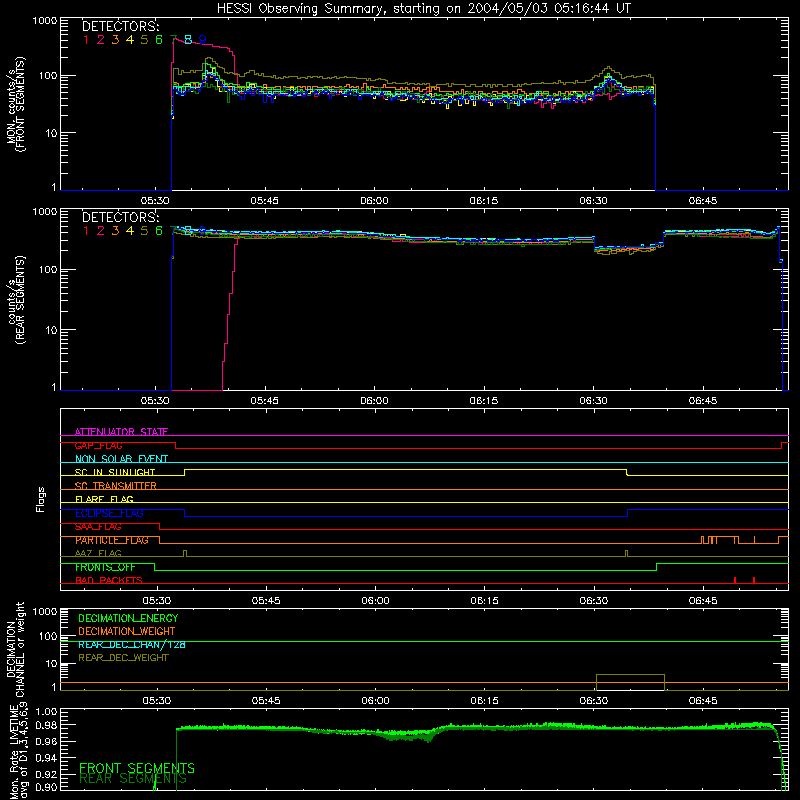Click the front segments counts/s axis title
Screen dimensions: 800x800
pyautogui.click(x=16, y=104)
